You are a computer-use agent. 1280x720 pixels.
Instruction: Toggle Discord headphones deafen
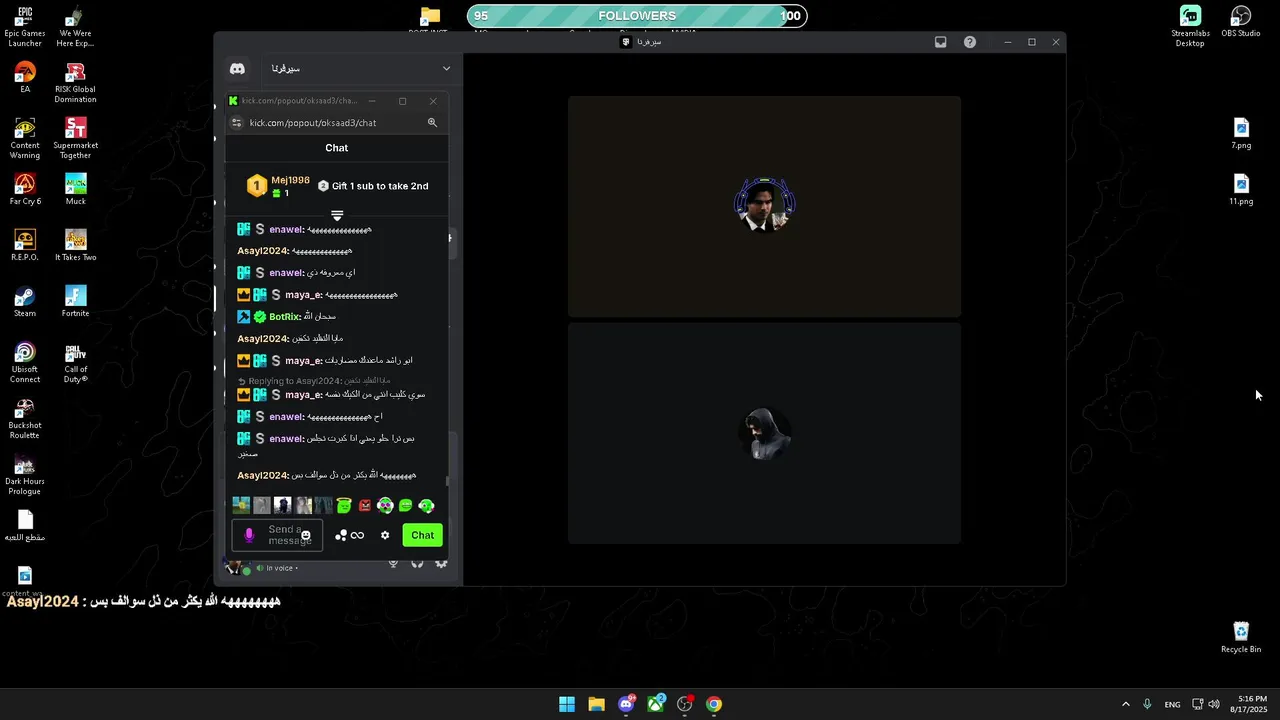(417, 565)
